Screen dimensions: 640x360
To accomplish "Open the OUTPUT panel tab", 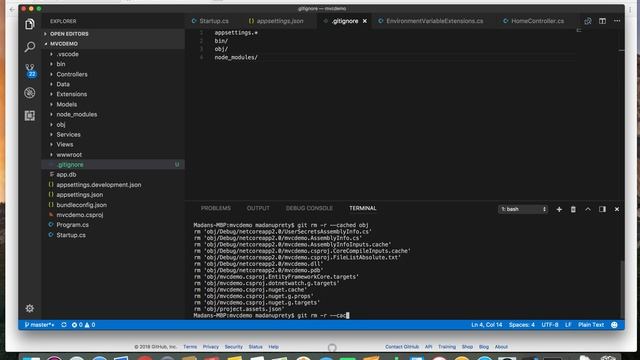I will point(258,209).
